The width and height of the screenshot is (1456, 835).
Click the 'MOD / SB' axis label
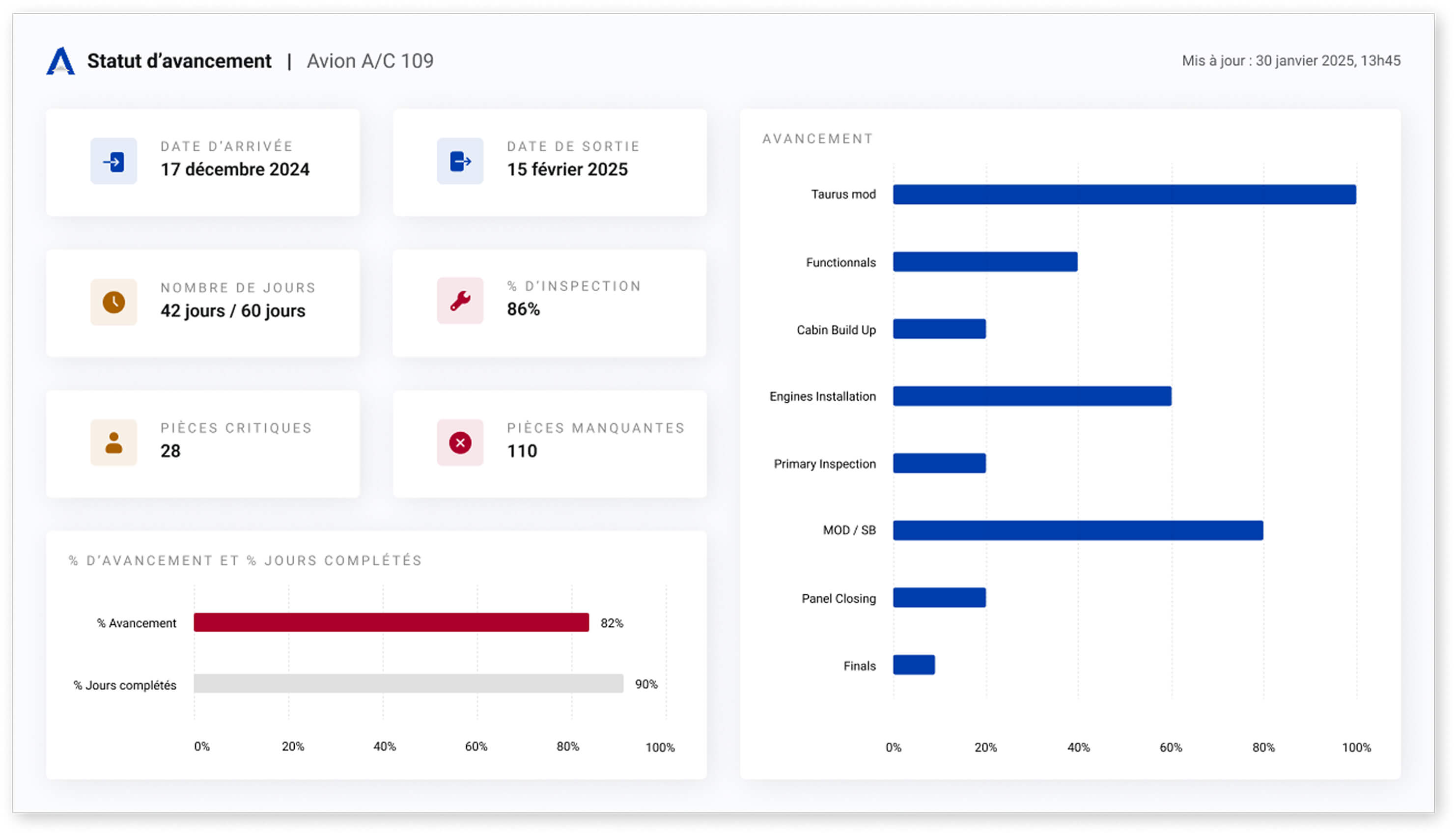click(849, 530)
